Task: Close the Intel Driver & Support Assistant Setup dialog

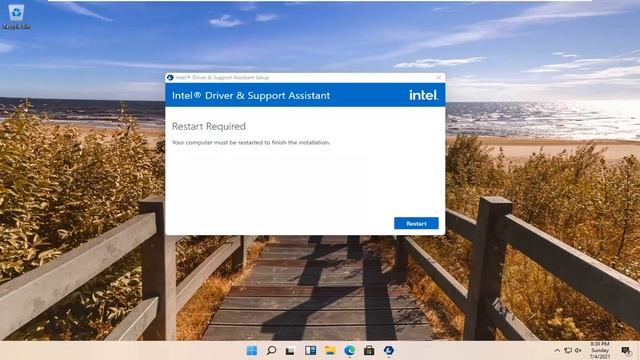Action: (x=438, y=77)
